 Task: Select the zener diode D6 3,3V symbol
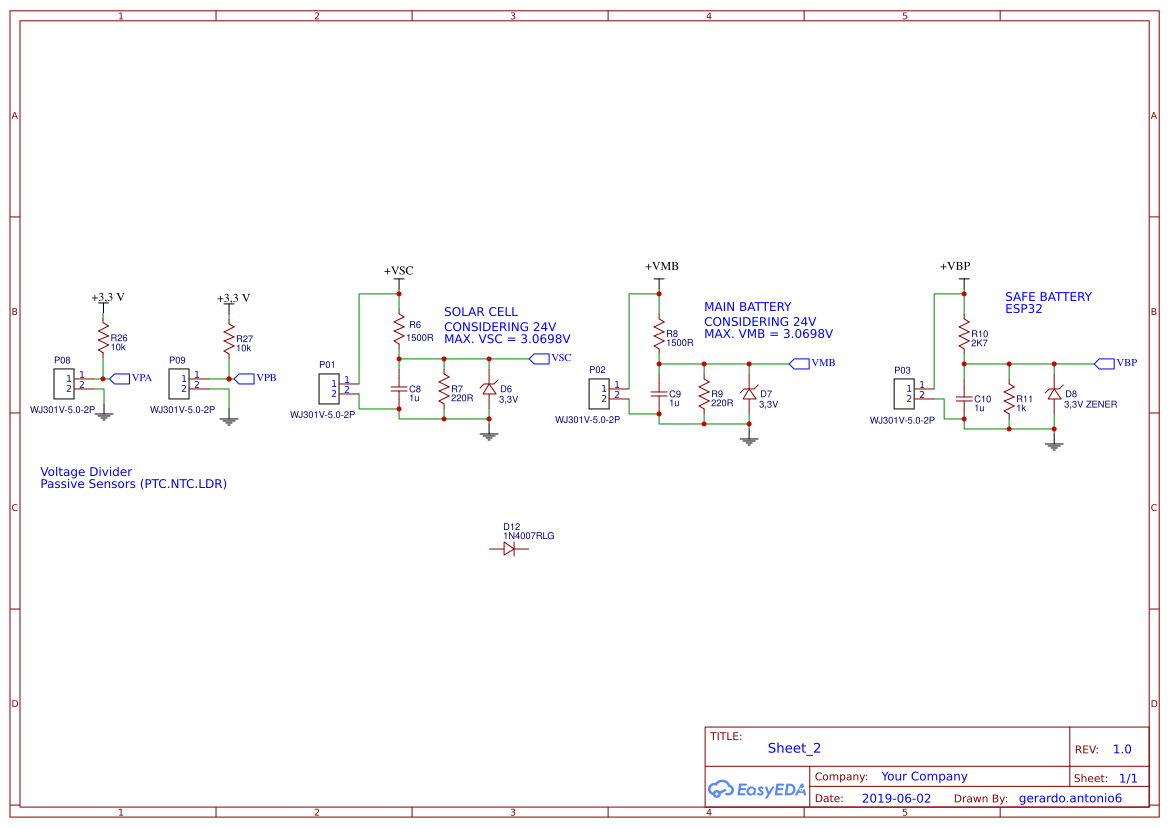pos(489,390)
